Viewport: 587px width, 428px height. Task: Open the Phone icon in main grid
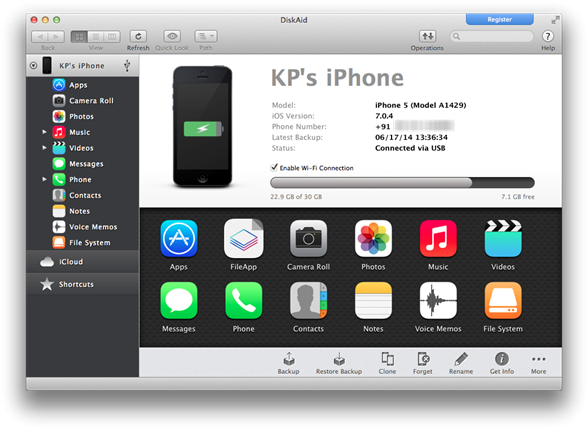[243, 301]
